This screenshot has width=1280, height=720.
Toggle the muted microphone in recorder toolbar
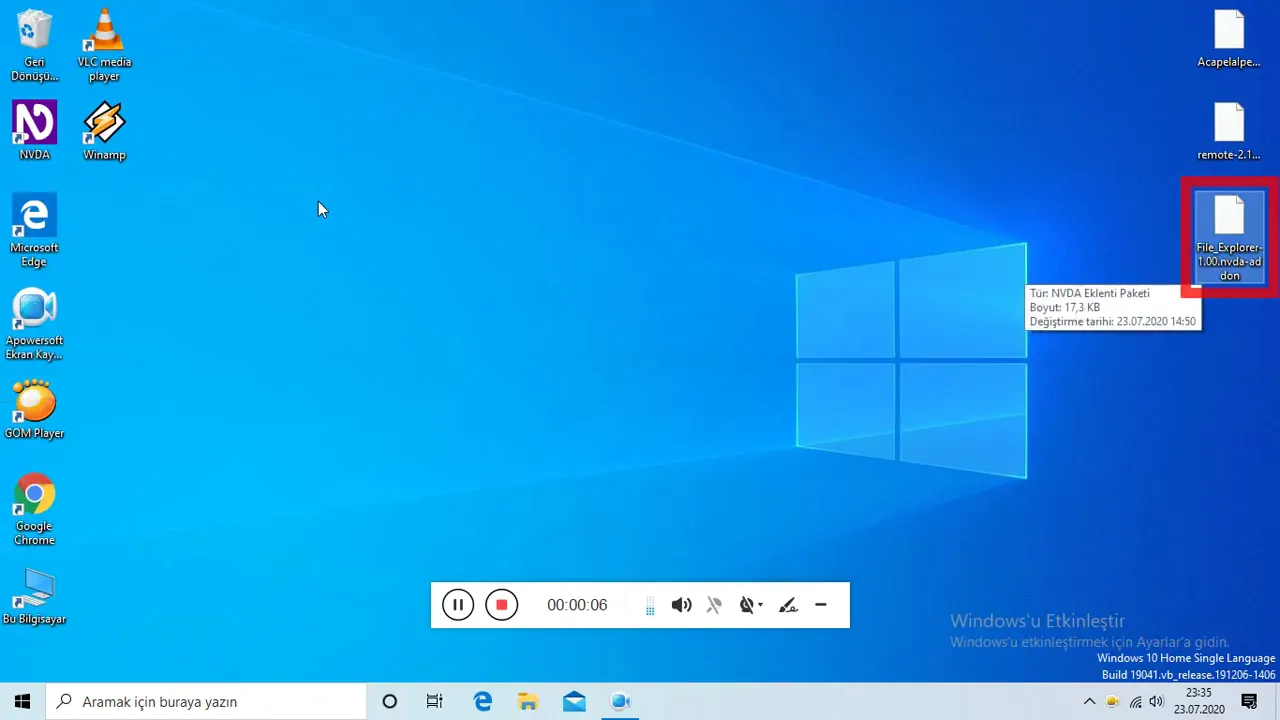(x=714, y=605)
